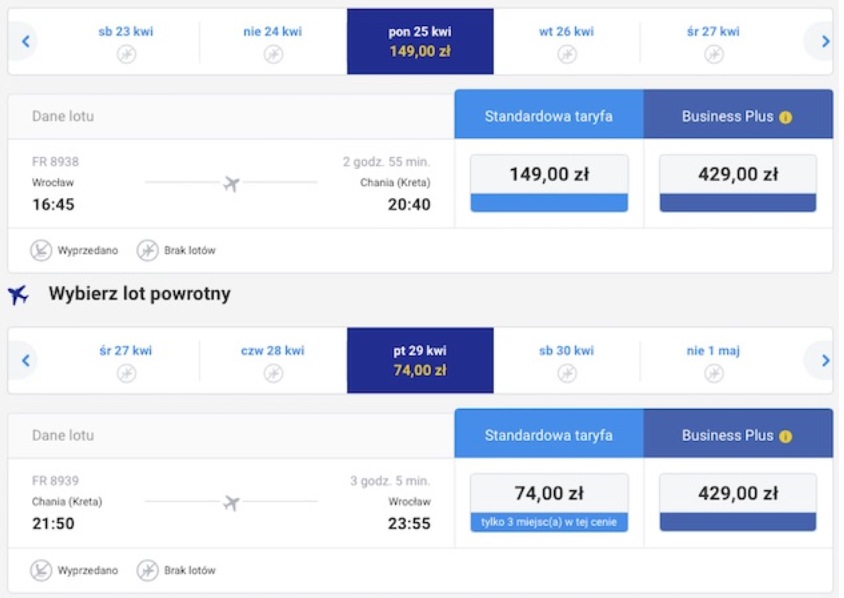Click the Wyprzedano legend icon under outbound flight
Image resolution: width=844 pixels, height=598 pixels.
click(x=41, y=250)
